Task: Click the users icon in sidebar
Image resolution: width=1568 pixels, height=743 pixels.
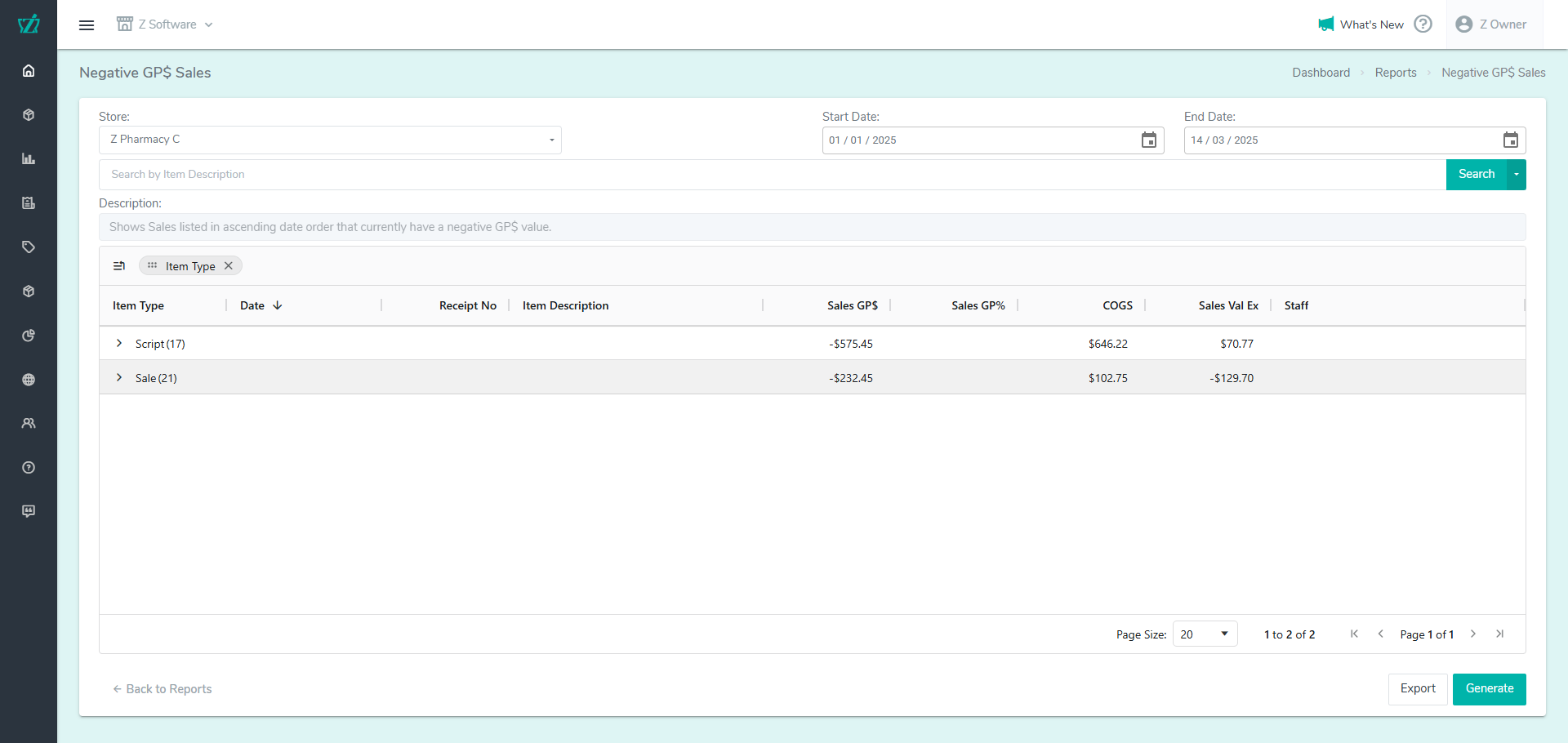Action: [29, 424]
